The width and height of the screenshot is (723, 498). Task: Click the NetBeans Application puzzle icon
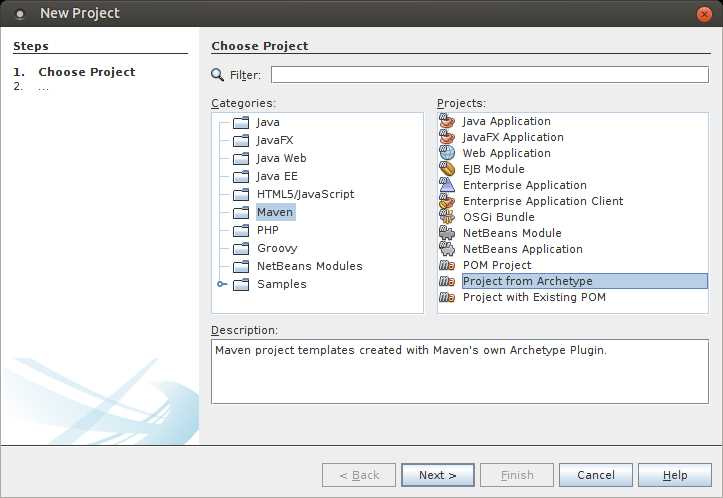point(447,249)
